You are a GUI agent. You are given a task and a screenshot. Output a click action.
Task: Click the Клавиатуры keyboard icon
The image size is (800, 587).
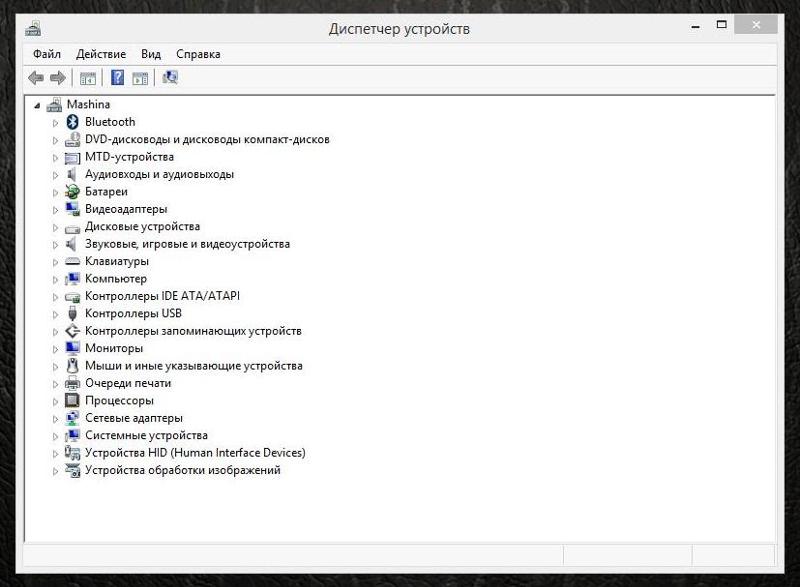(72, 261)
